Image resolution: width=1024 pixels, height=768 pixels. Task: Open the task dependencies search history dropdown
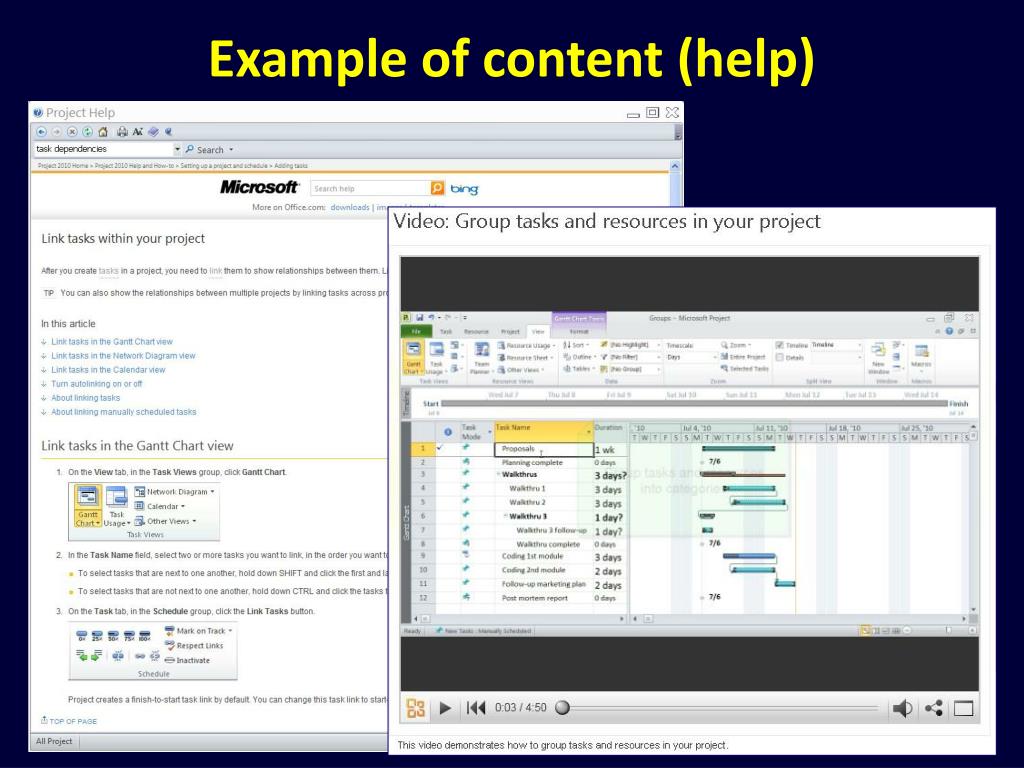(x=177, y=149)
